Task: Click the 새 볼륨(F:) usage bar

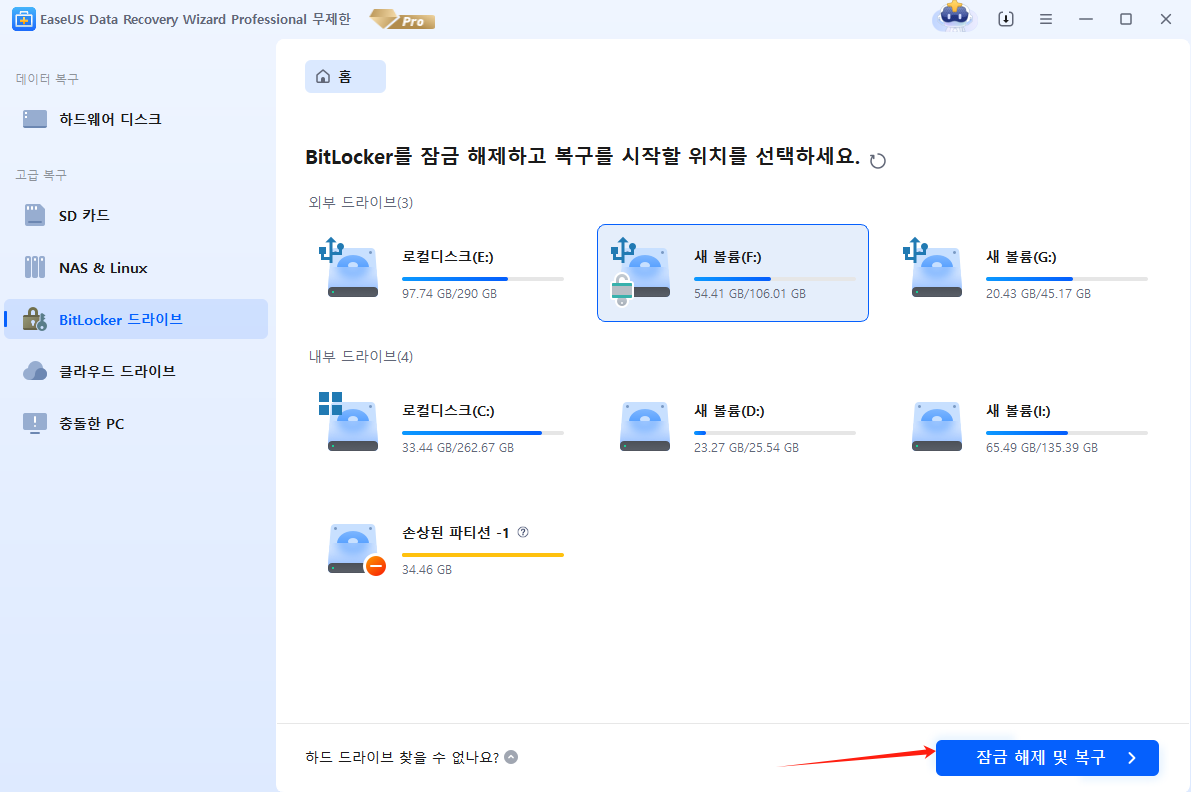Action: tap(775, 279)
